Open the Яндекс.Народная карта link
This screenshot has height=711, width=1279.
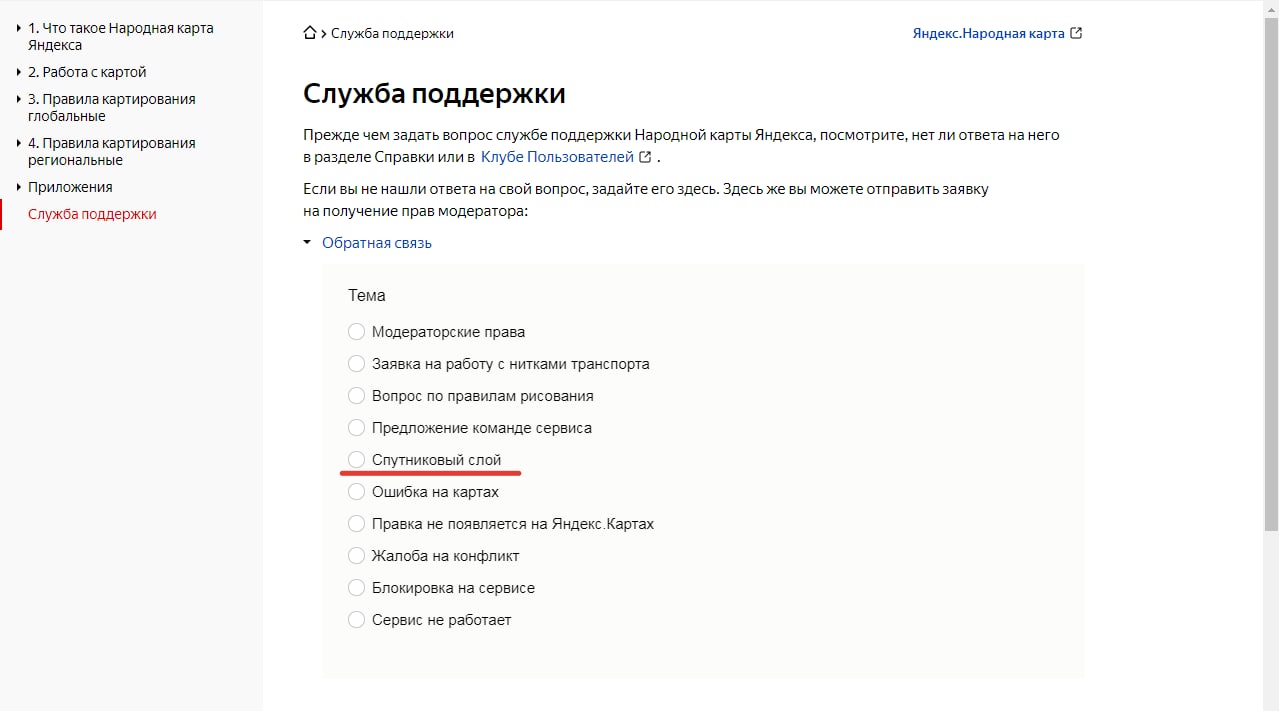click(988, 33)
